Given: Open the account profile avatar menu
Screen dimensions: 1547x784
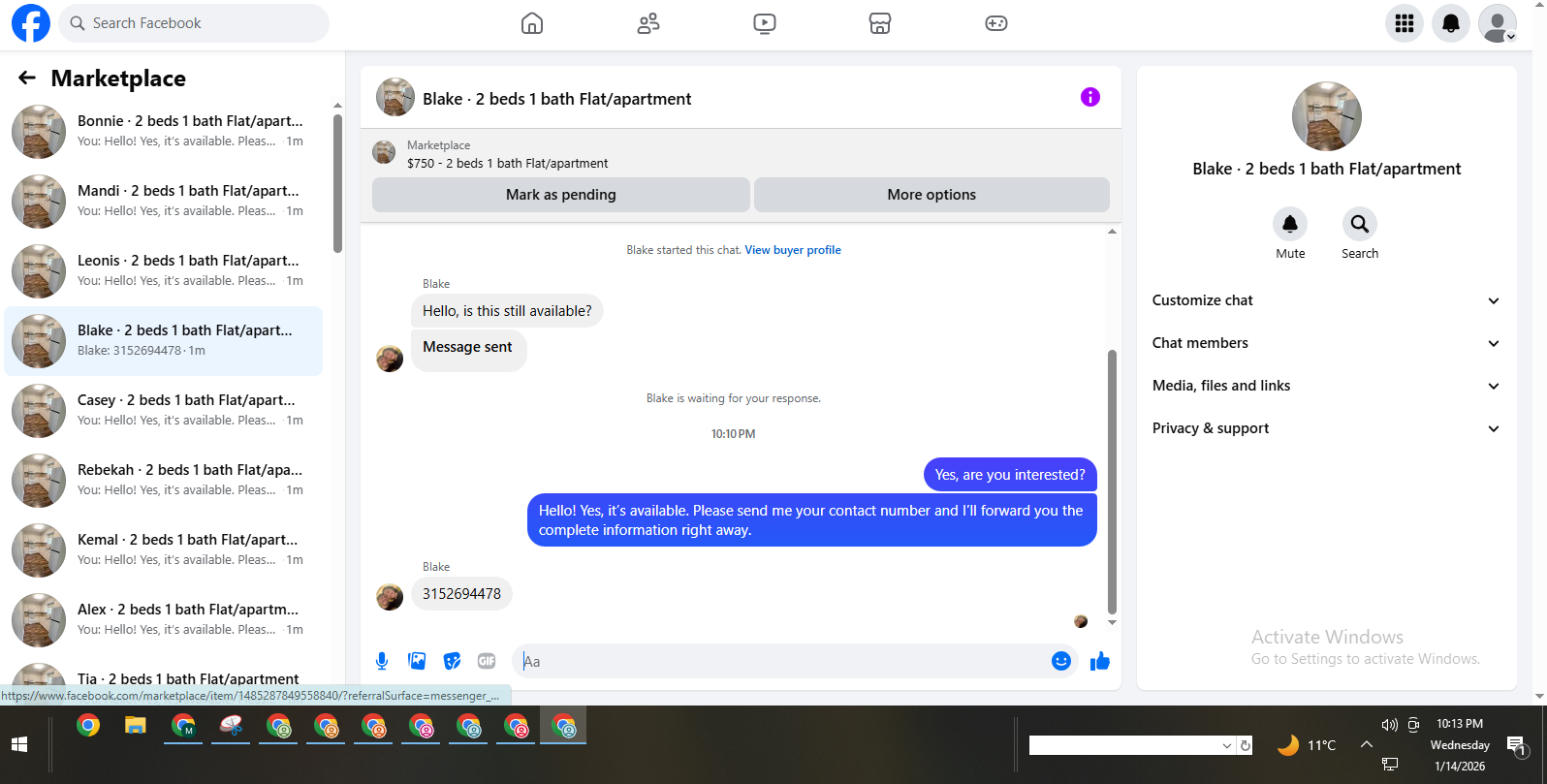Looking at the screenshot, I should tap(1498, 23).
